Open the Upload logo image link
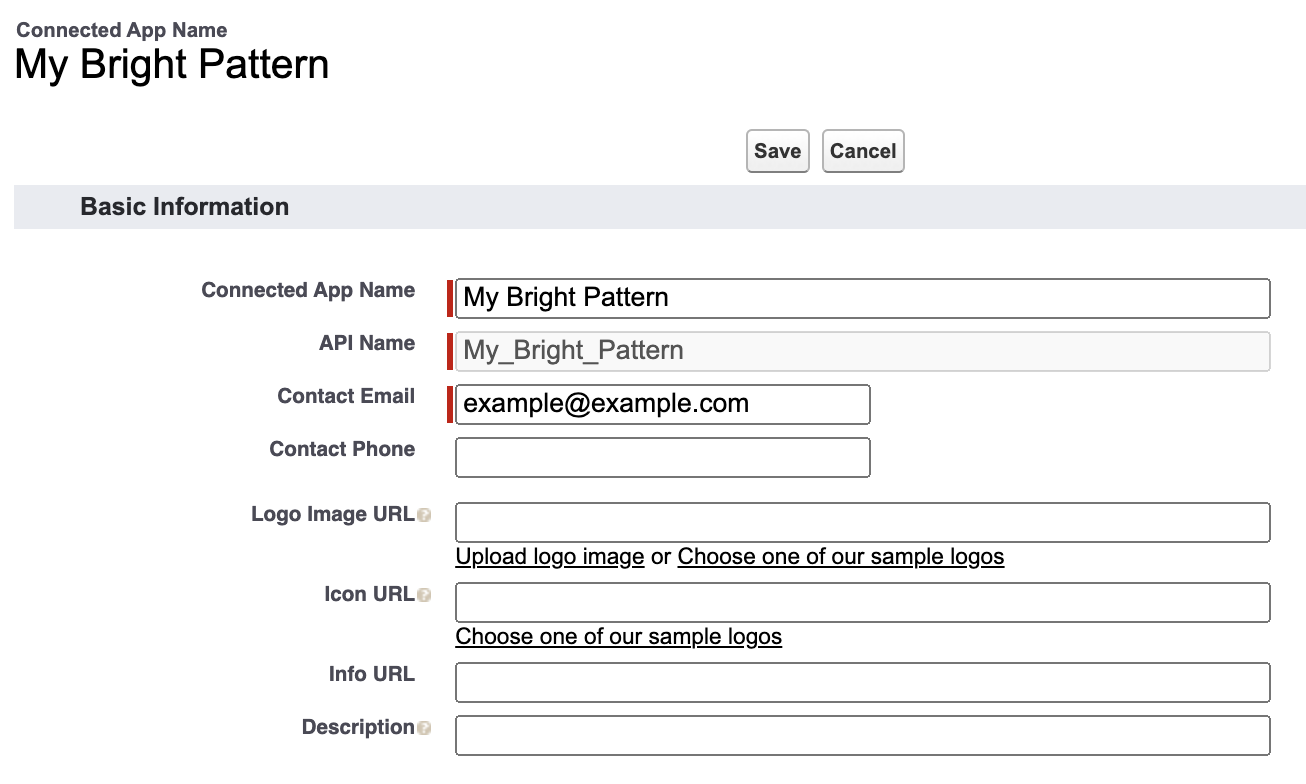This screenshot has height=784, width=1306. [x=550, y=557]
